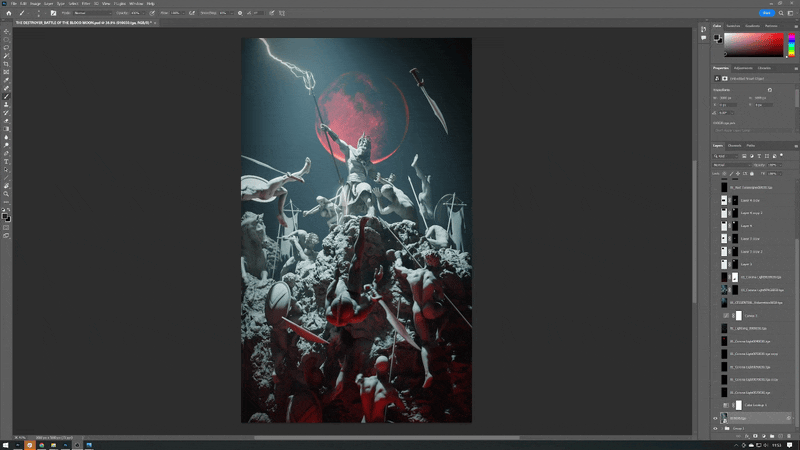Delete layer with trash icon
Viewport: 800px width, 450px height.
click(788, 436)
